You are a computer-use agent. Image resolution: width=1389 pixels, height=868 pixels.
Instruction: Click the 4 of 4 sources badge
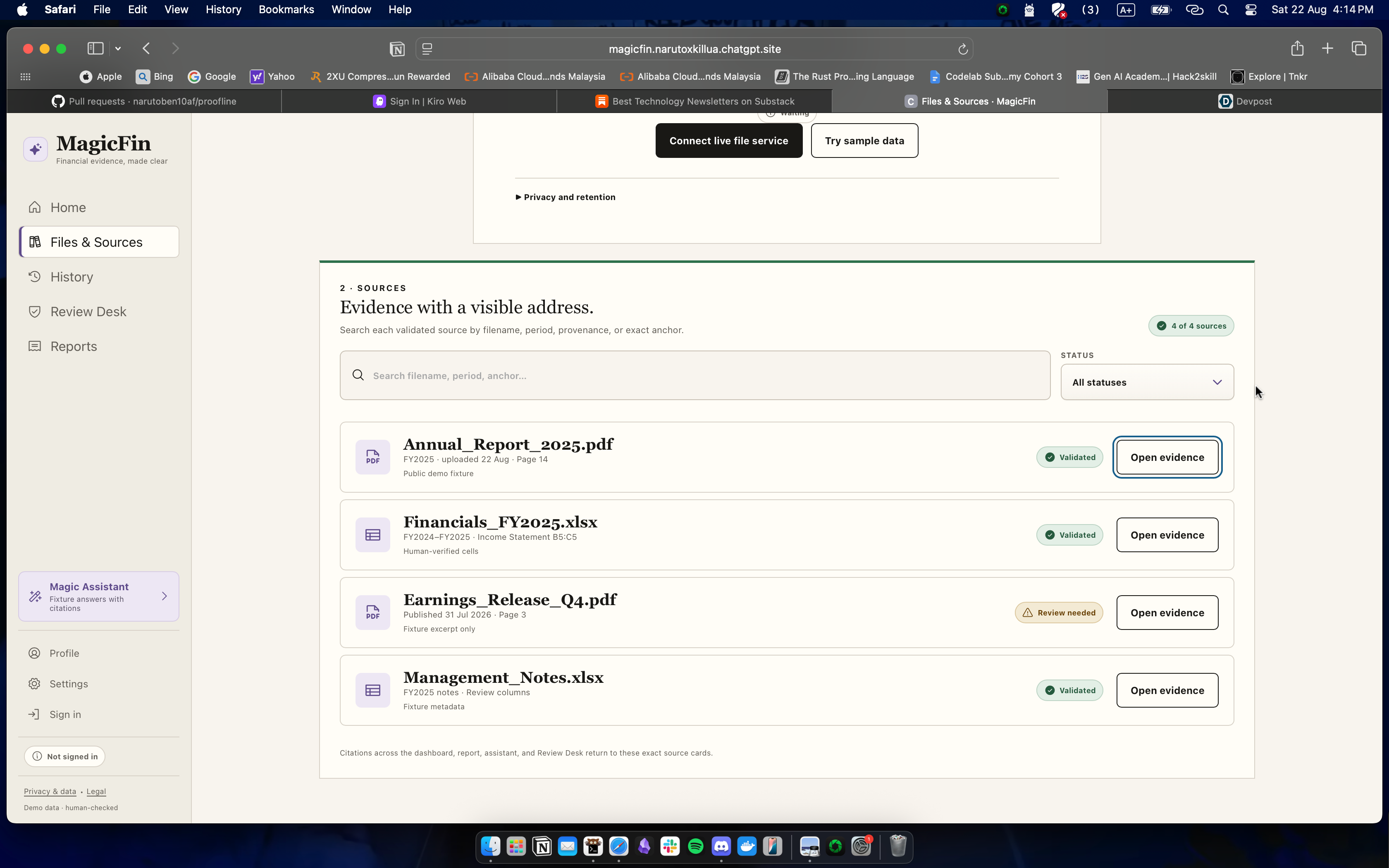coord(1191,326)
